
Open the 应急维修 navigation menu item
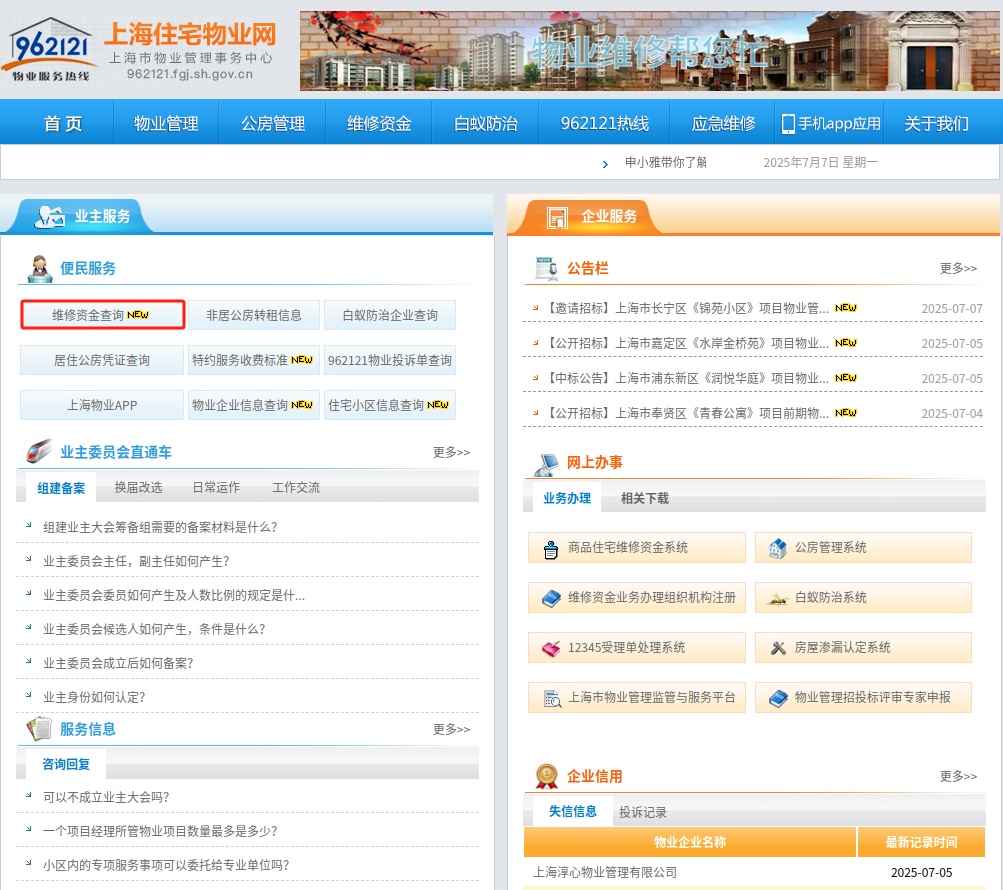pos(723,124)
